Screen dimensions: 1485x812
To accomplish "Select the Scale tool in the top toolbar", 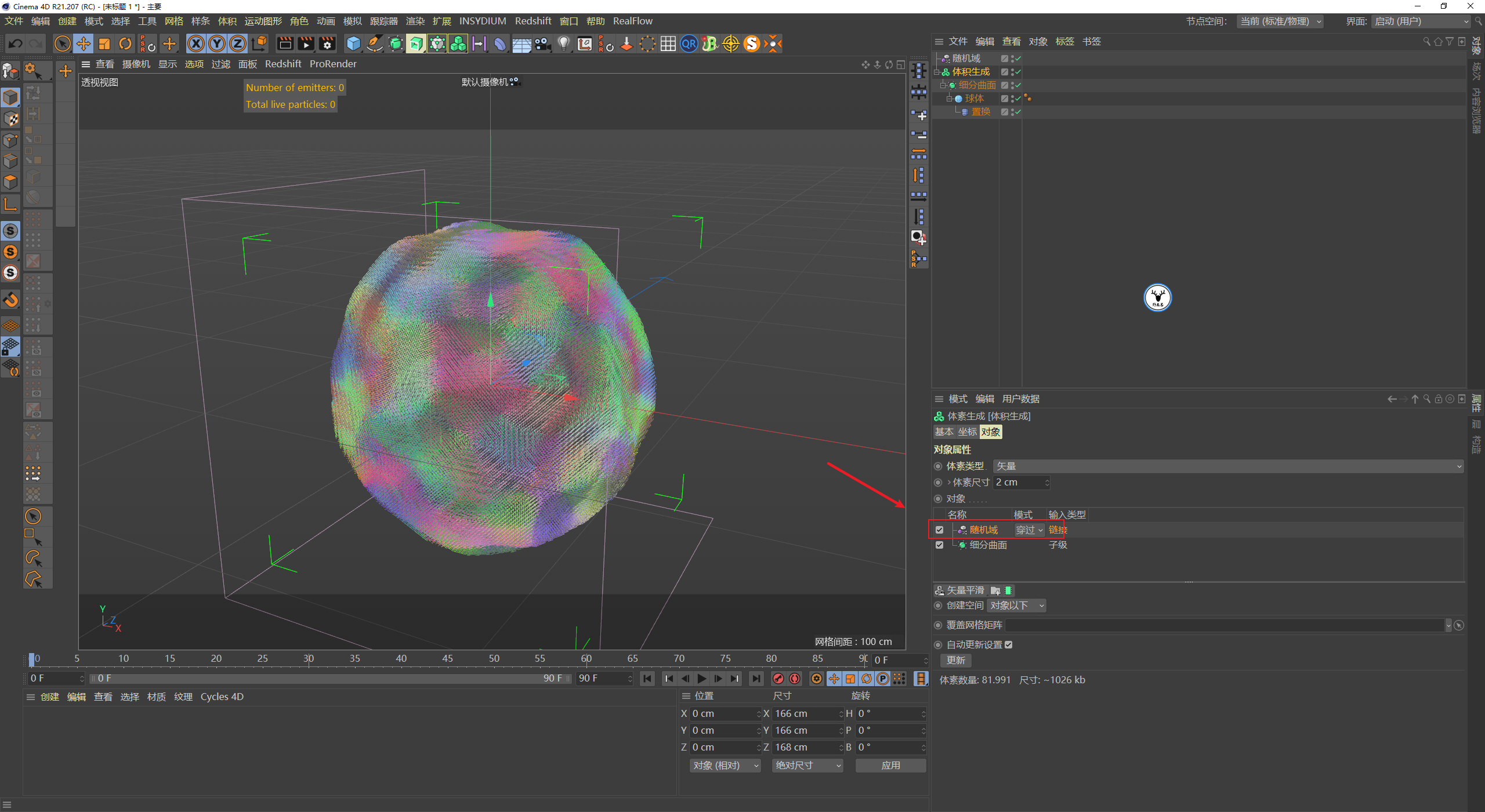I will pos(104,43).
